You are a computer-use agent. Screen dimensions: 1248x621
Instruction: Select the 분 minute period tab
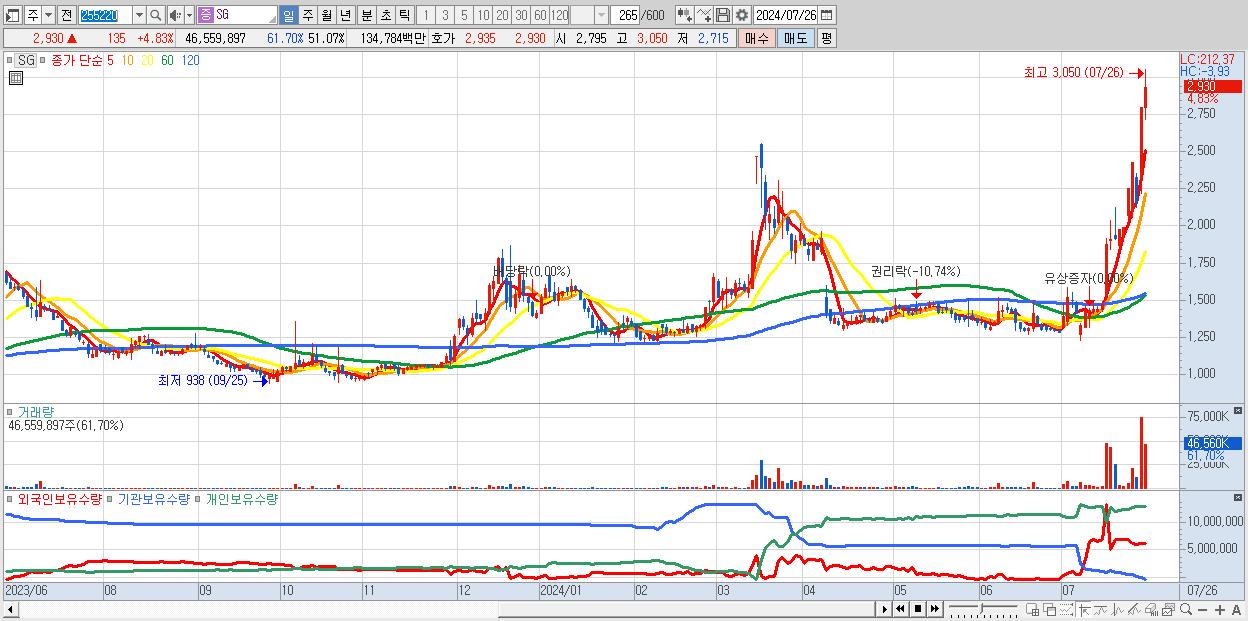click(x=366, y=15)
